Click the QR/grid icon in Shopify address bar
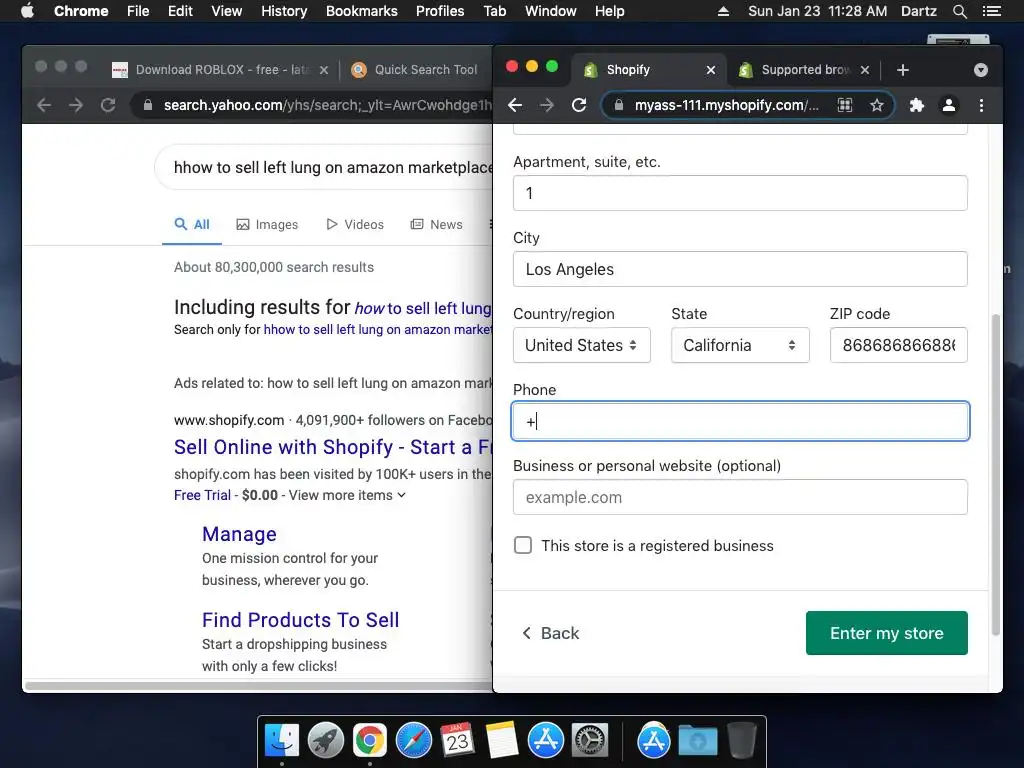Viewport: 1024px width, 768px height. [x=845, y=105]
